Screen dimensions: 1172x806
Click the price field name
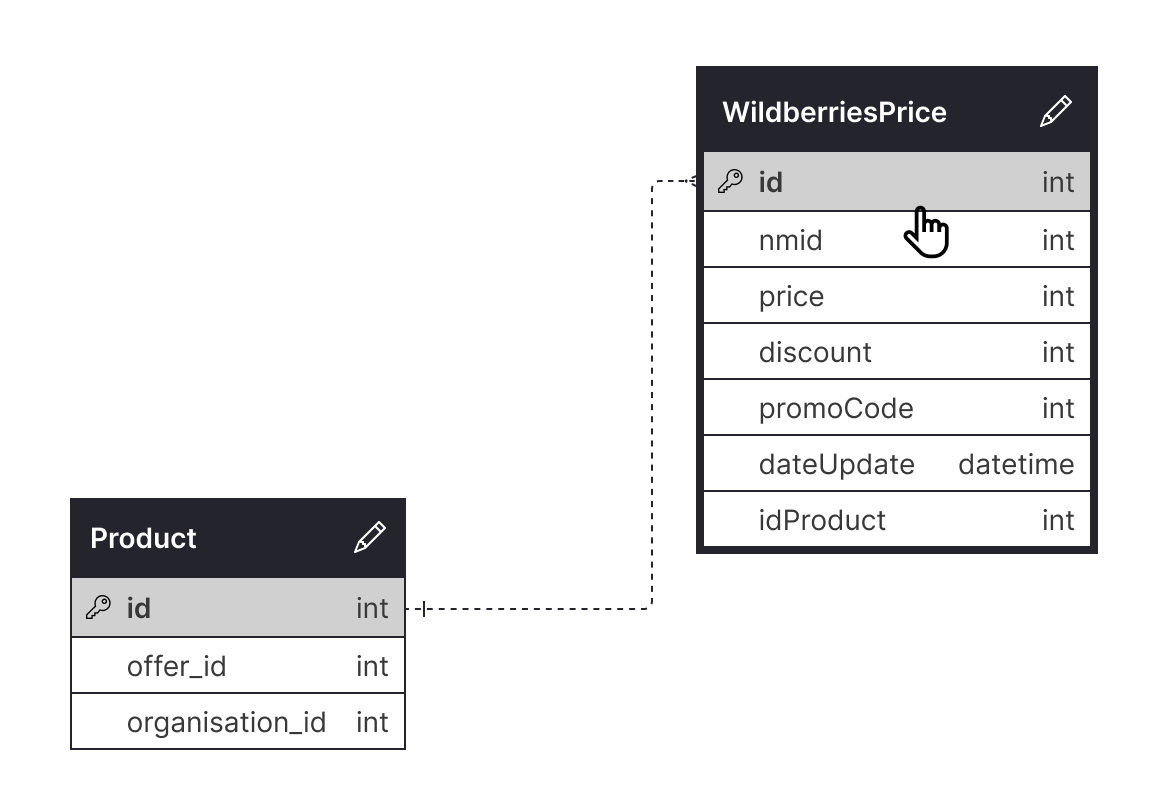pos(791,297)
